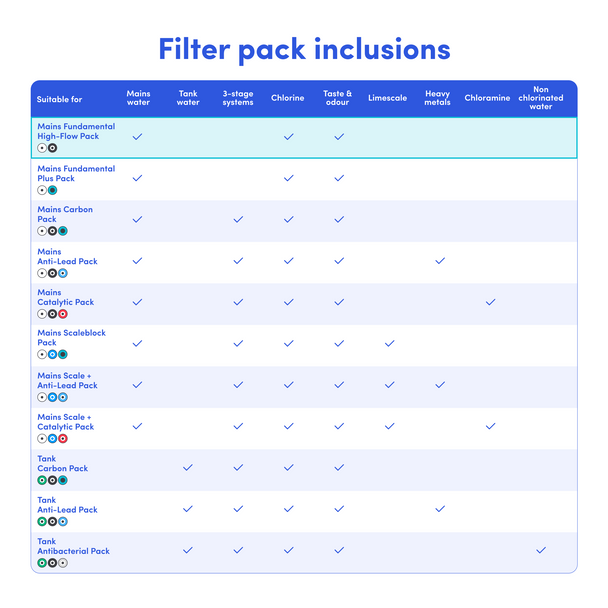Select the Mains Catalytic Pack label

[x=66, y=297]
